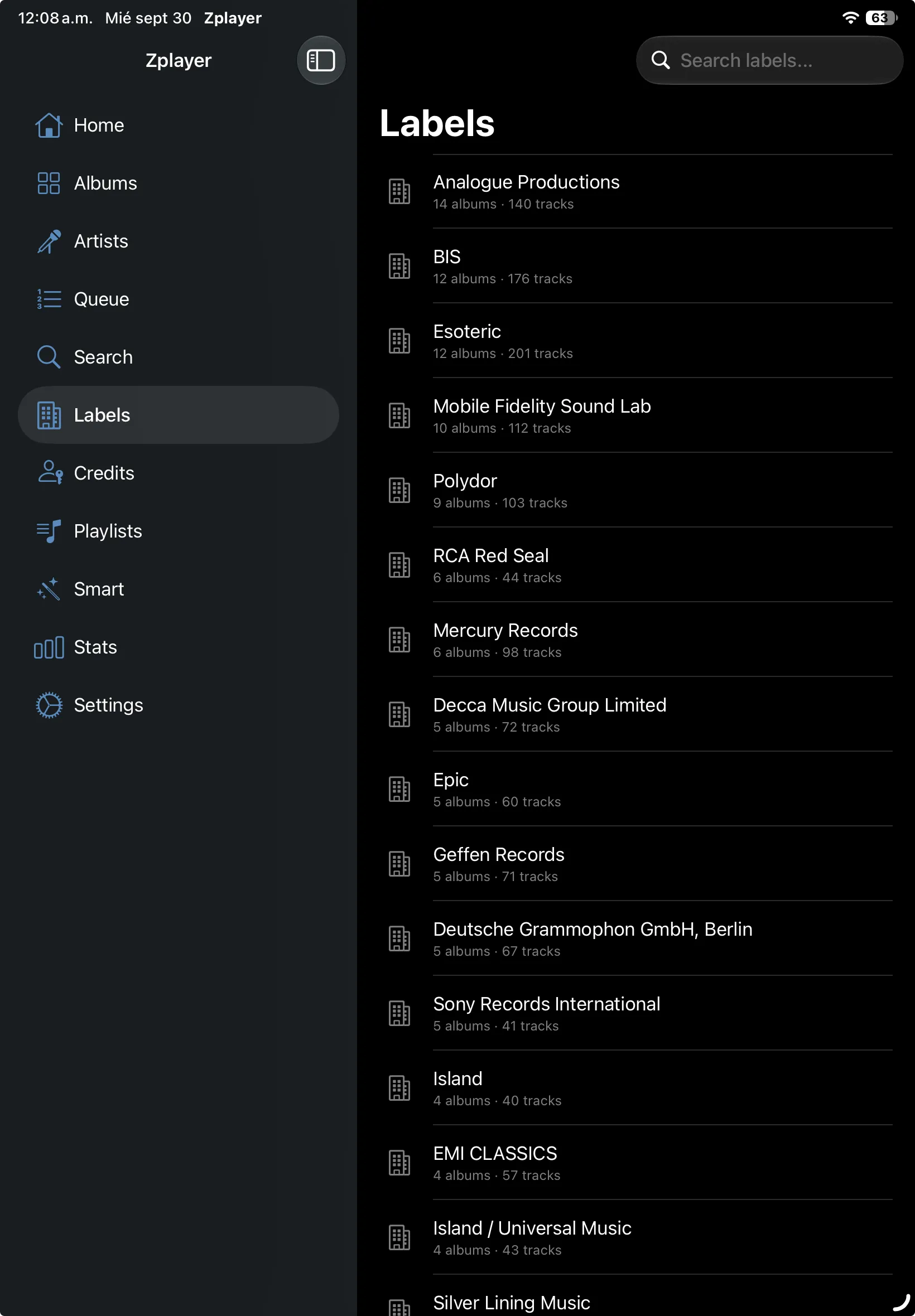The image size is (915, 1316).
Task: Open Deutsche Grammophon GmbH, Berlin
Action: pos(636,938)
